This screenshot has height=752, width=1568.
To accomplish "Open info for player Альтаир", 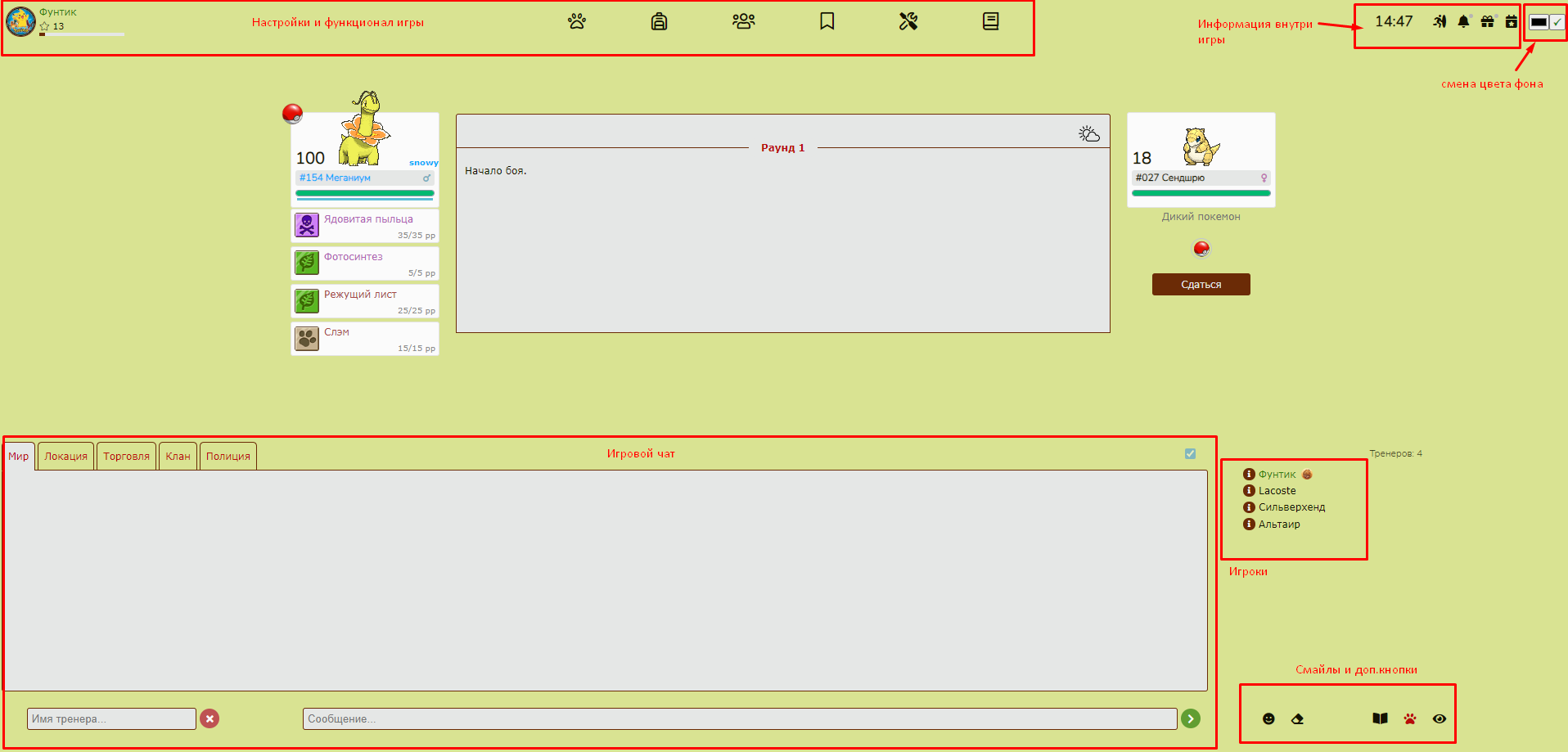I will pyautogui.click(x=1249, y=525).
